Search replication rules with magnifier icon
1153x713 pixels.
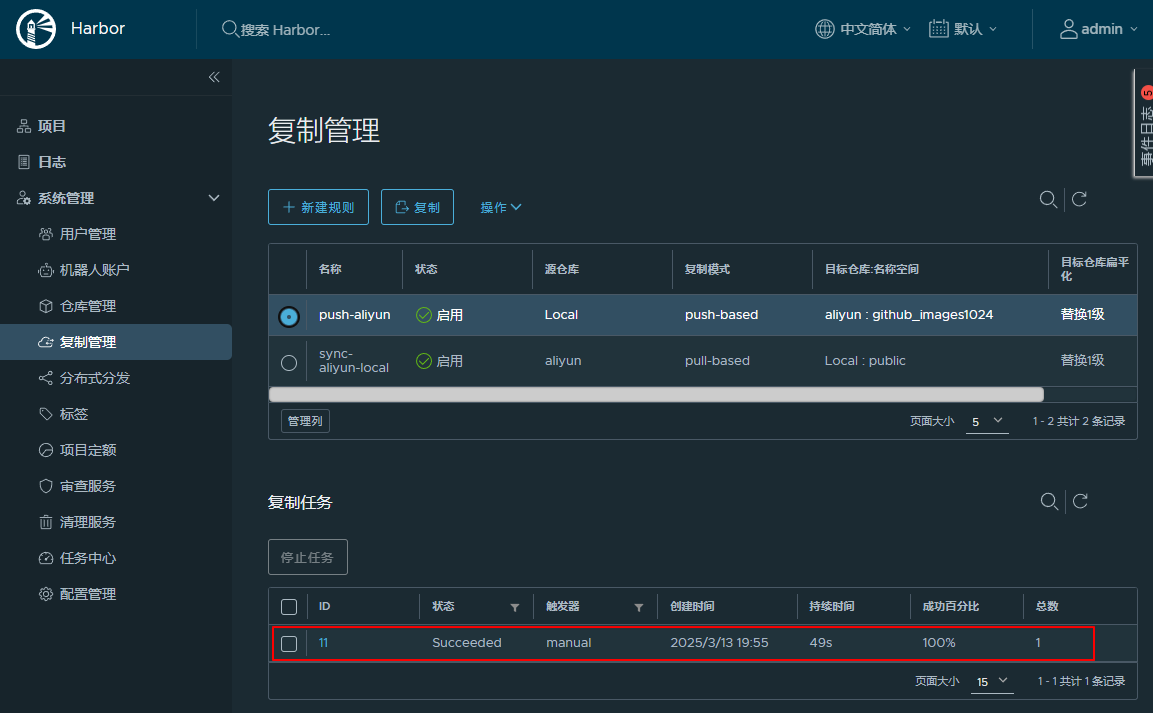click(x=1048, y=199)
